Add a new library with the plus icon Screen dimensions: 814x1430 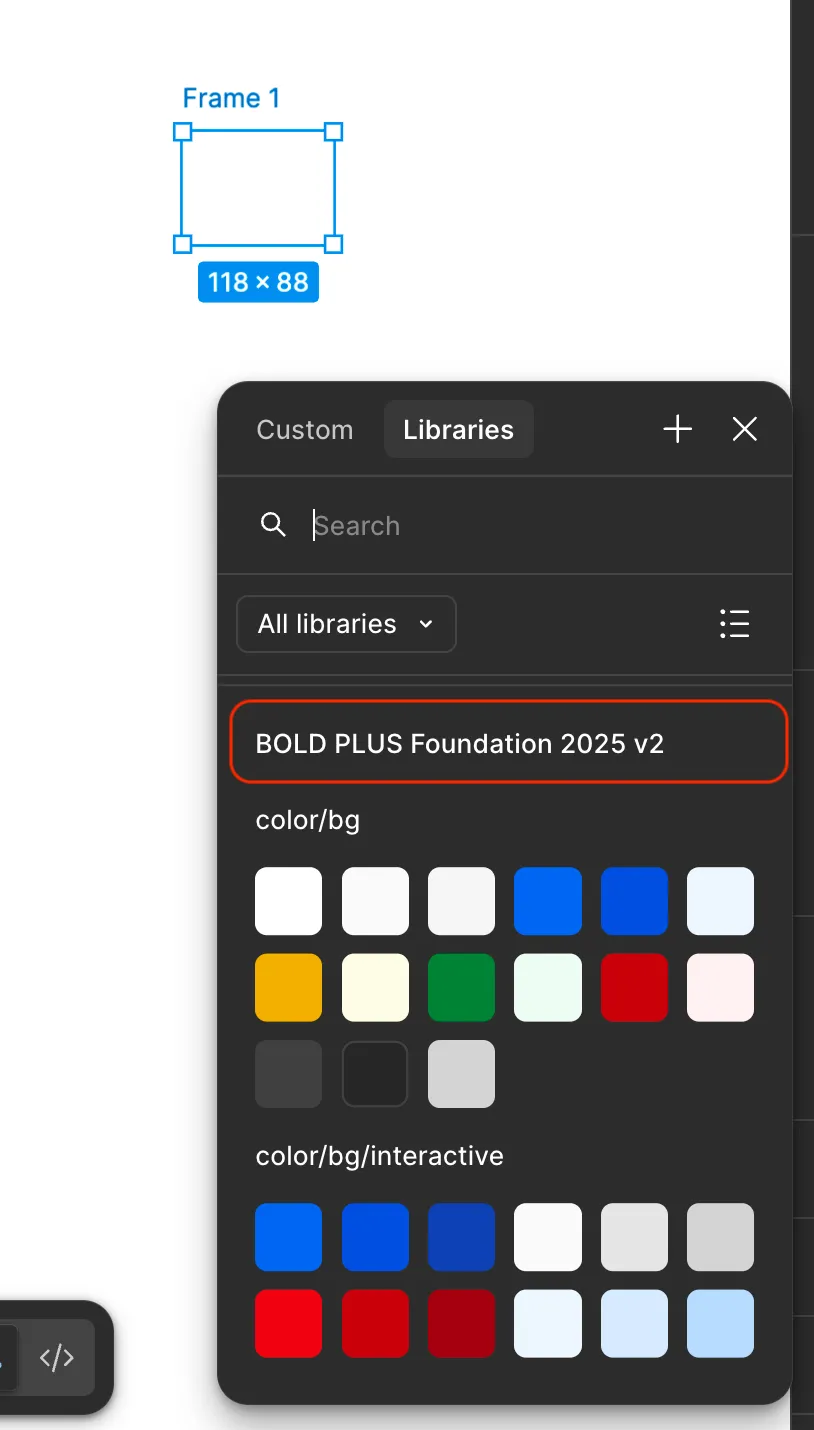(x=677, y=429)
